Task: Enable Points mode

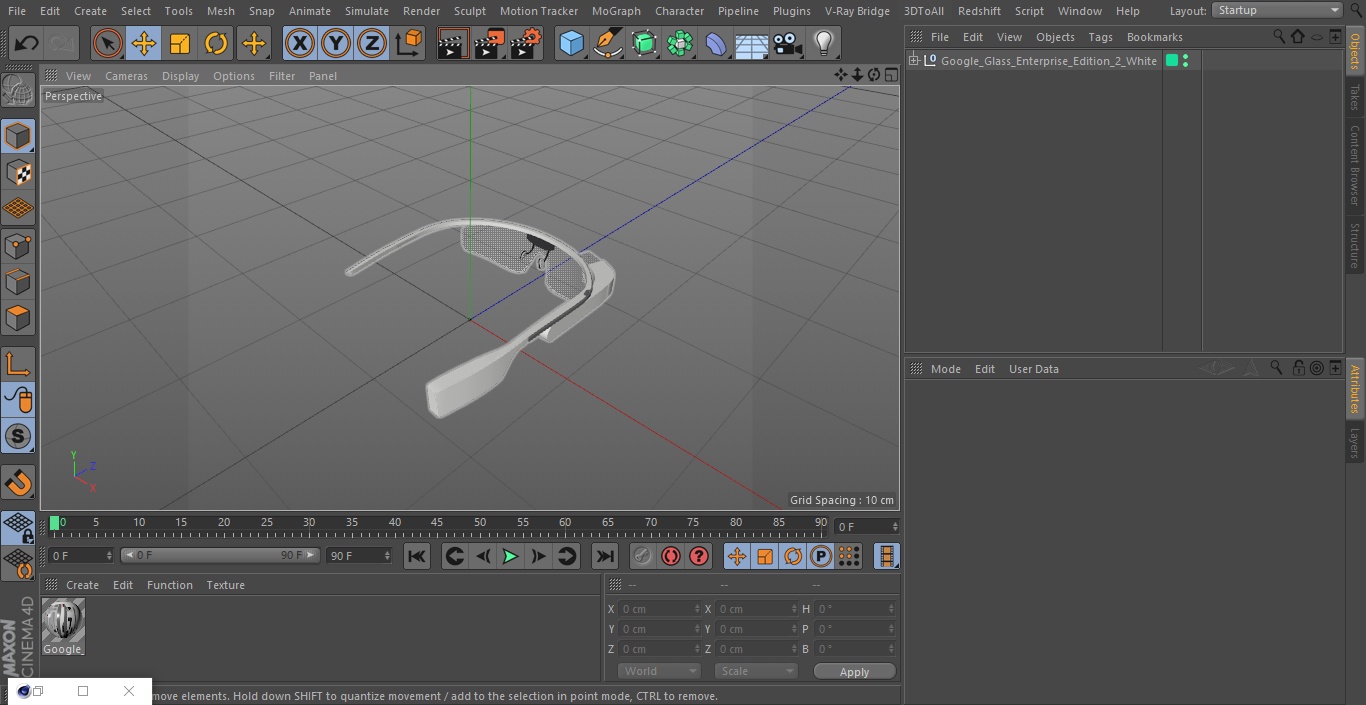Action: (18, 245)
